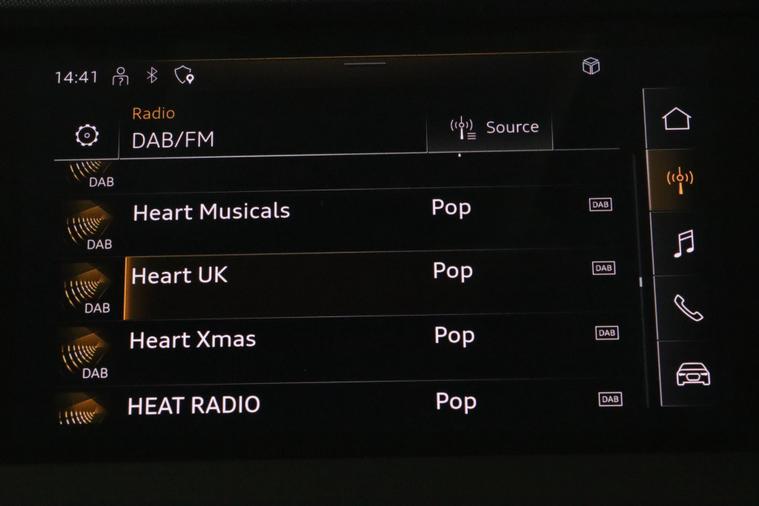Tune to HEAT RADIO station

(x=339, y=406)
